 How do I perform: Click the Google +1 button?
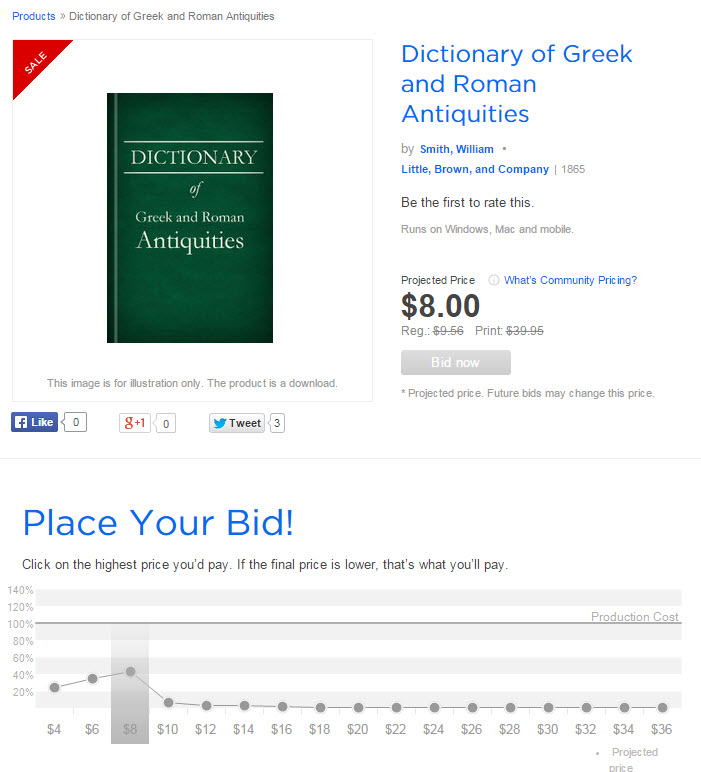pos(134,423)
